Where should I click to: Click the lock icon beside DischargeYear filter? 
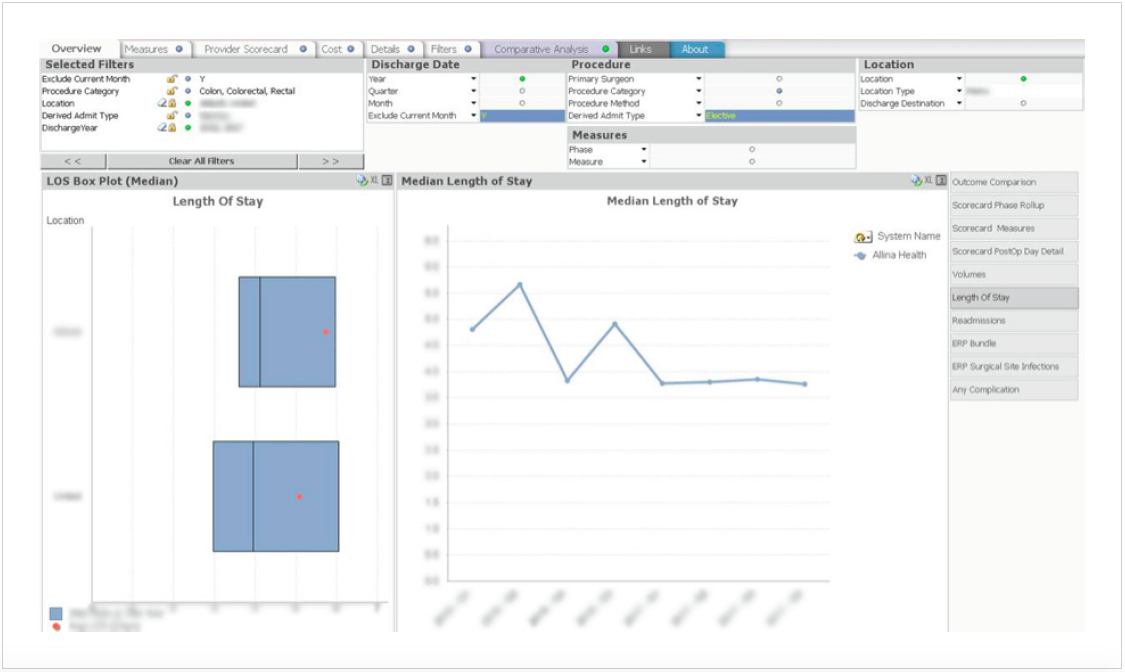point(172,126)
